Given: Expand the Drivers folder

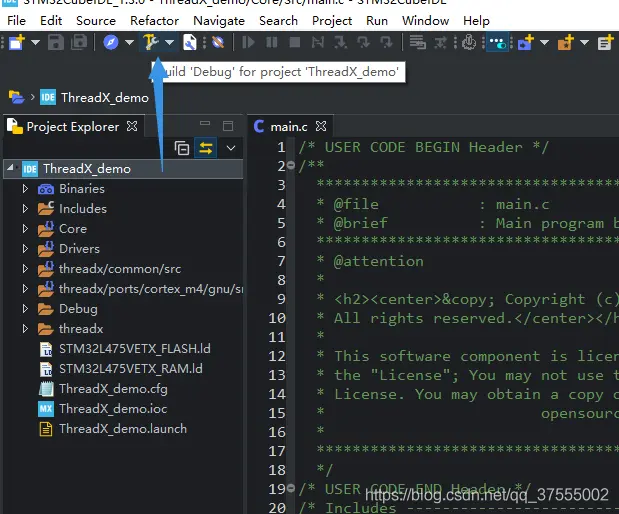Looking at the screenshot, I should click(25, 249).
